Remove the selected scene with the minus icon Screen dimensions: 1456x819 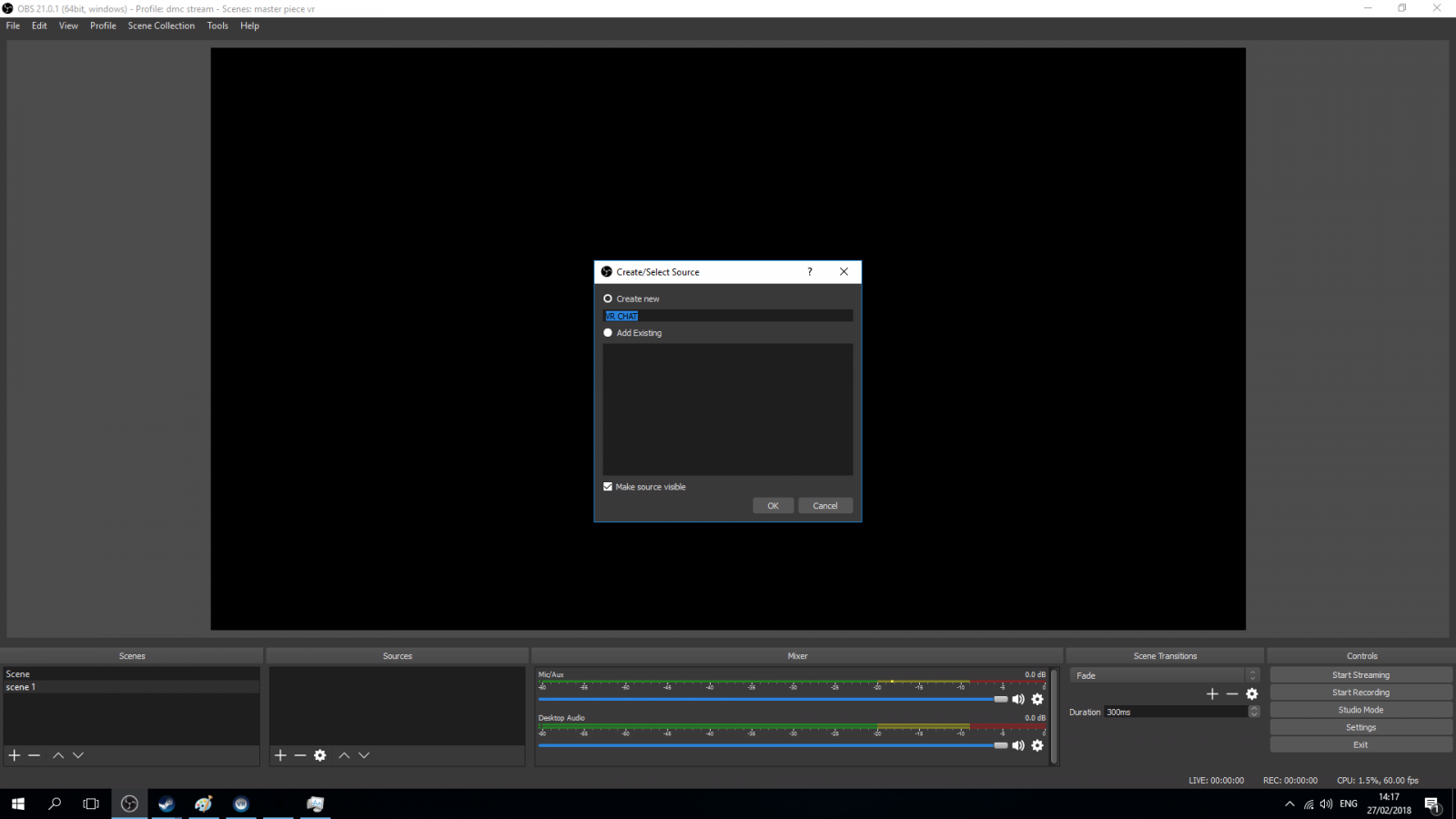coord(35,755)
